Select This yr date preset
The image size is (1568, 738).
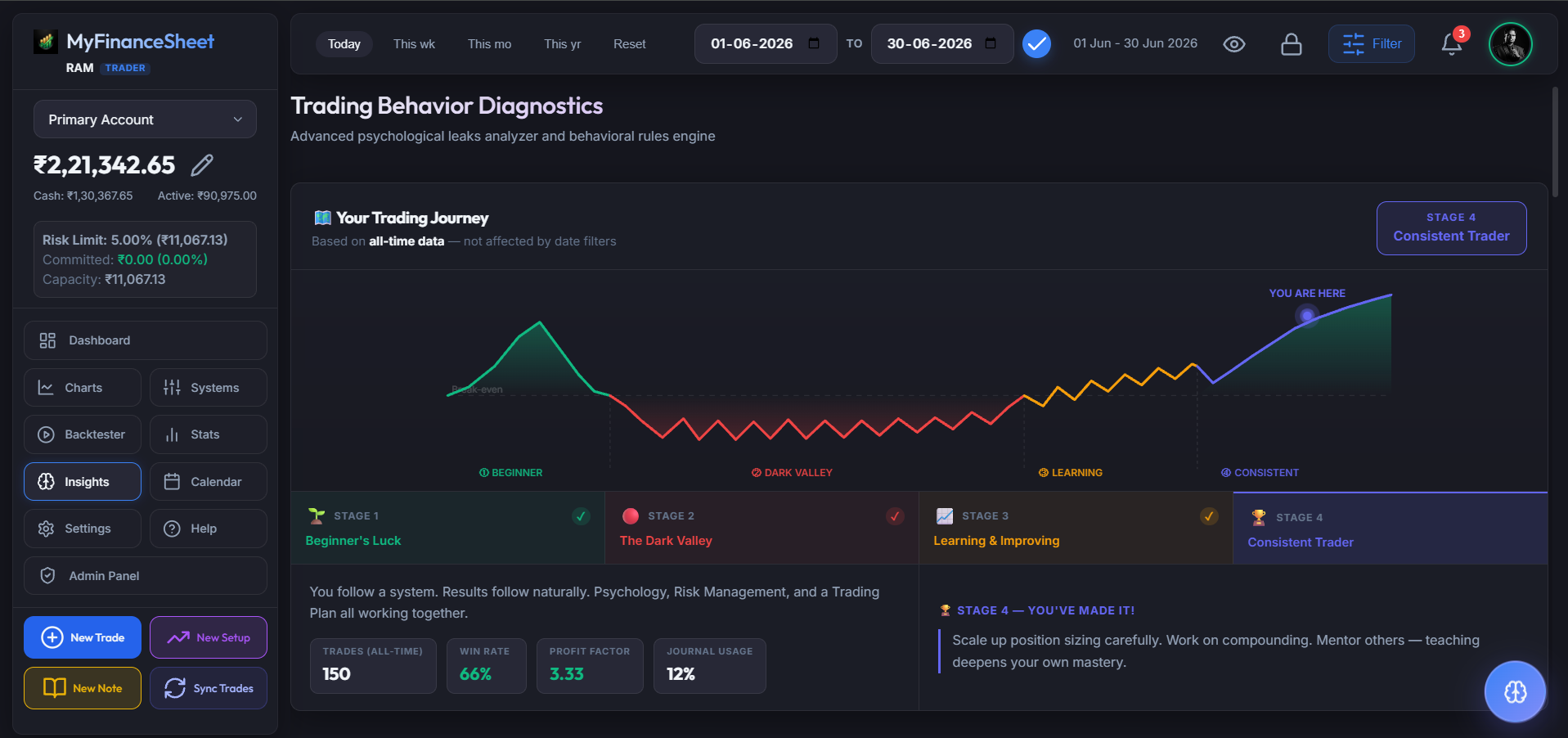pos(563,44)
